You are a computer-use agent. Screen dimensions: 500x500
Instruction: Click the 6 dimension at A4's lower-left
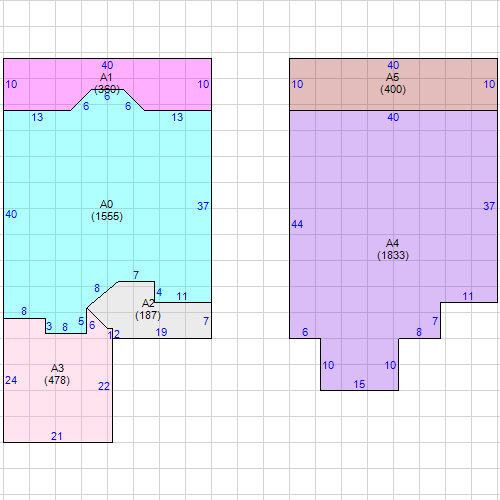305,332
